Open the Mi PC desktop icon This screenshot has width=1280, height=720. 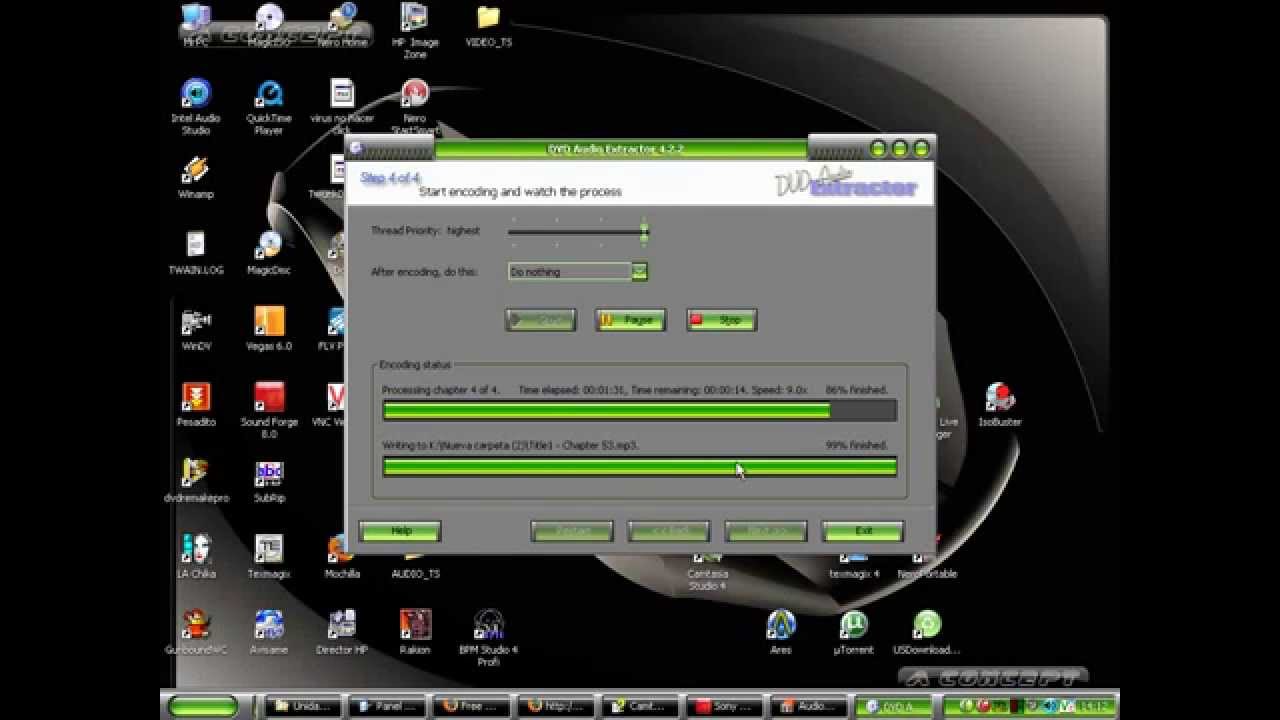click(x=196, y=25)
